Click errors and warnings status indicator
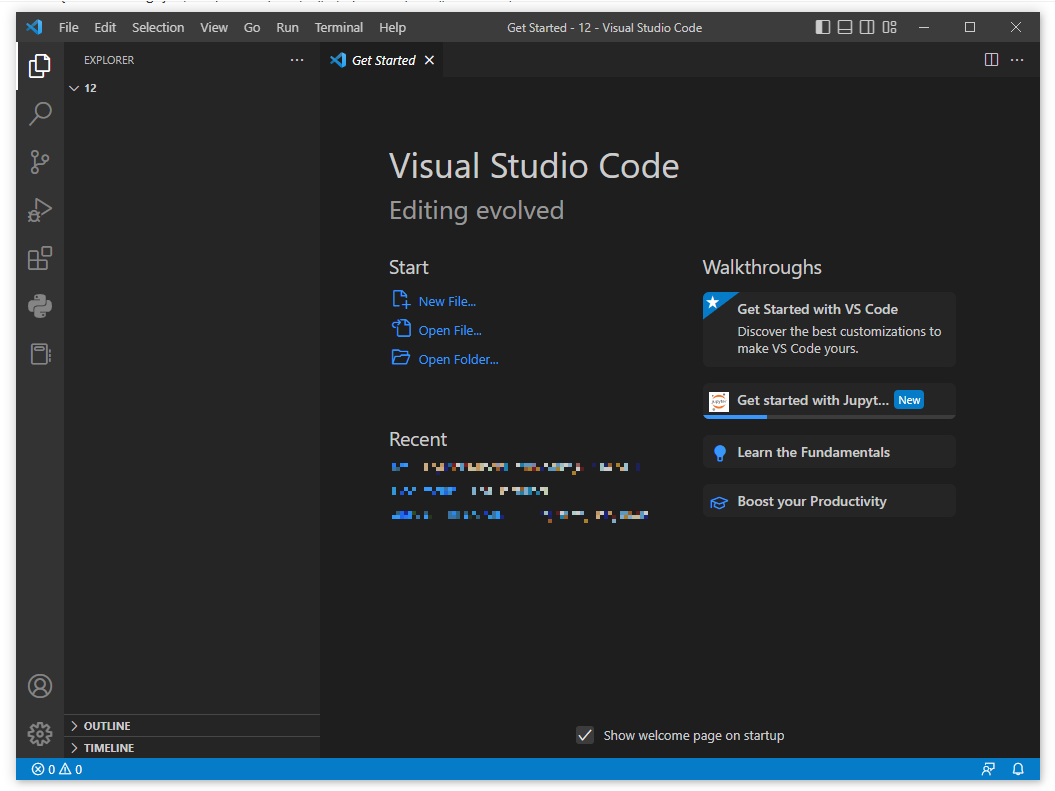This screenshot has height=791, width=1055. pos(57,769)
